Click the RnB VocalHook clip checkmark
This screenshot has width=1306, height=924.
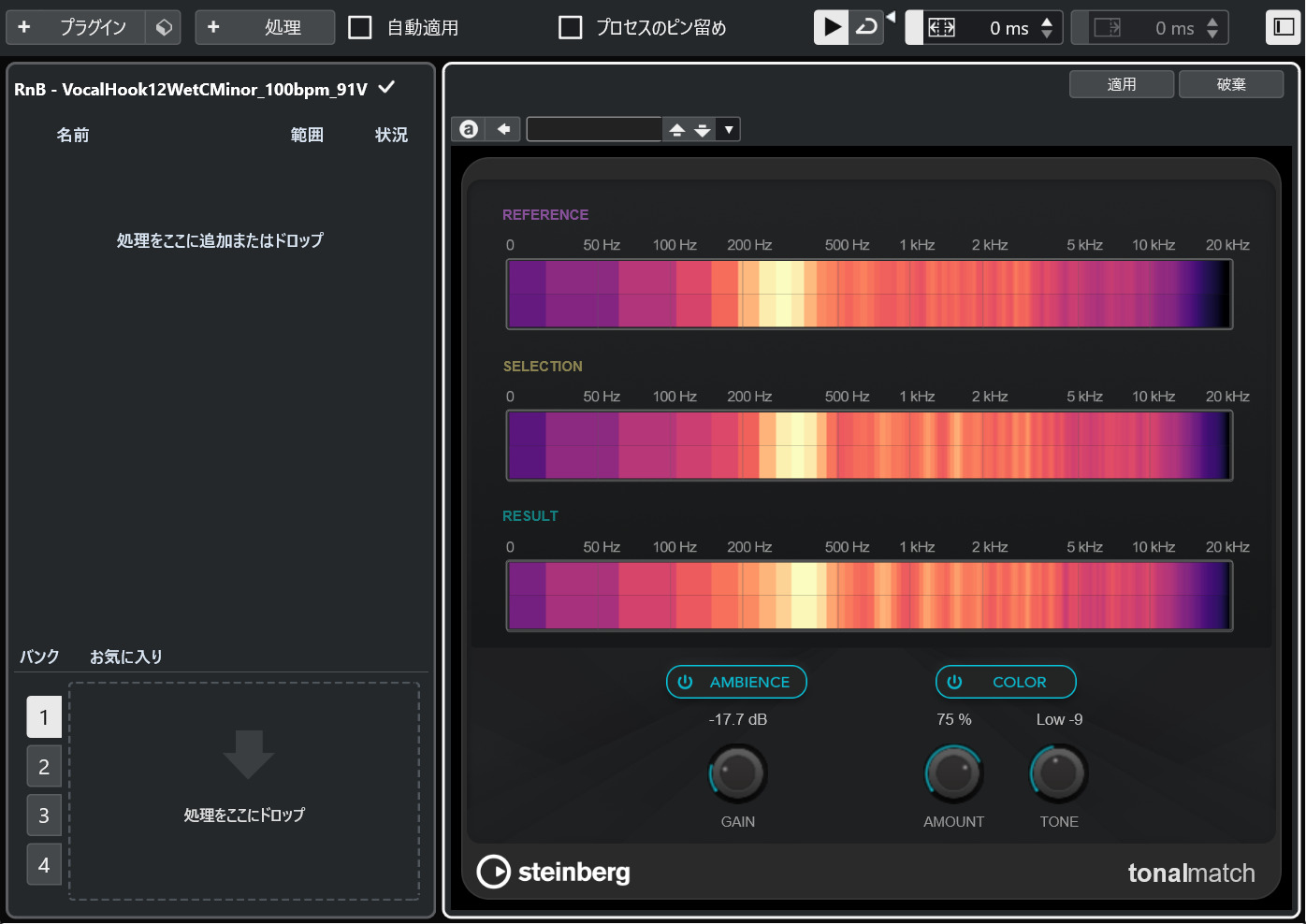(x=386, y=88)
